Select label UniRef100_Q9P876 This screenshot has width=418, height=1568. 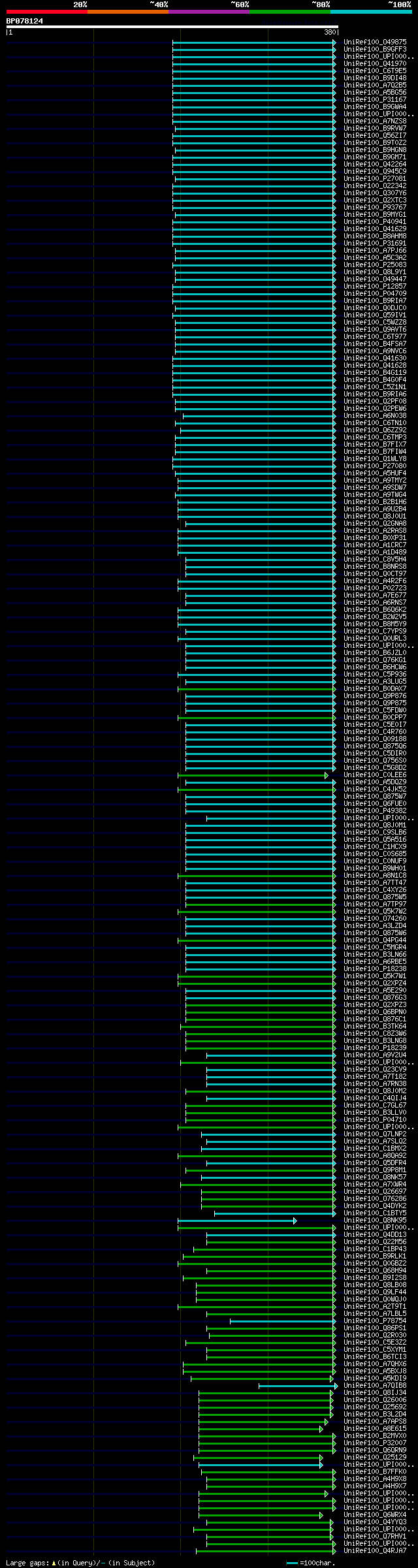[x=375, y=696]
